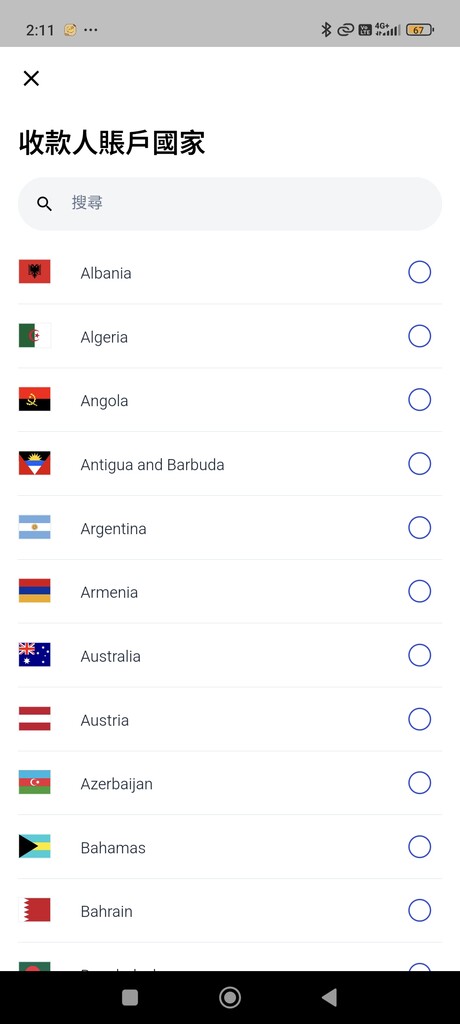Select the Austria radio button

419,719
